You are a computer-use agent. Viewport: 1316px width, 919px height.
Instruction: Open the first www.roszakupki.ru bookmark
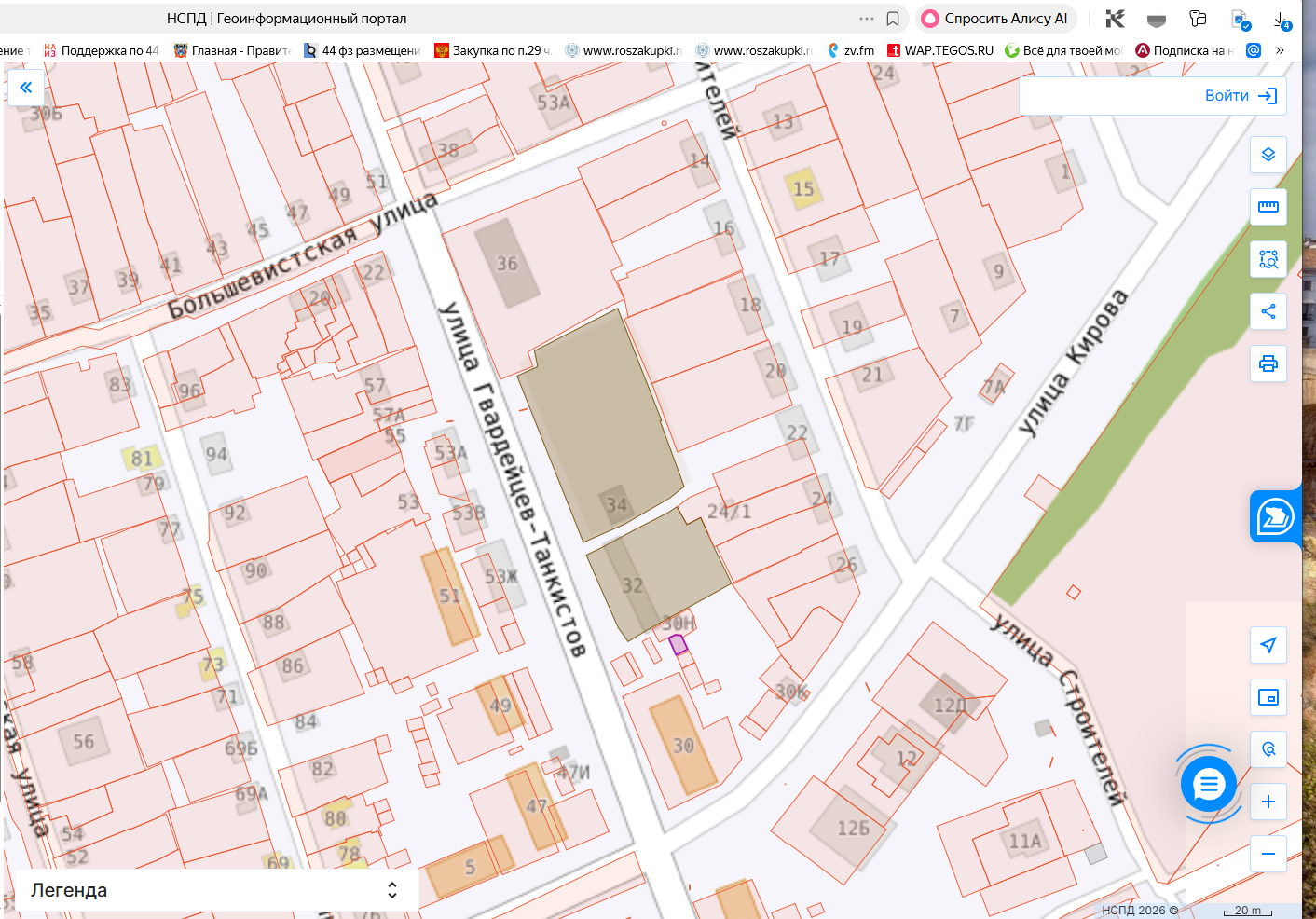point(624,50)
